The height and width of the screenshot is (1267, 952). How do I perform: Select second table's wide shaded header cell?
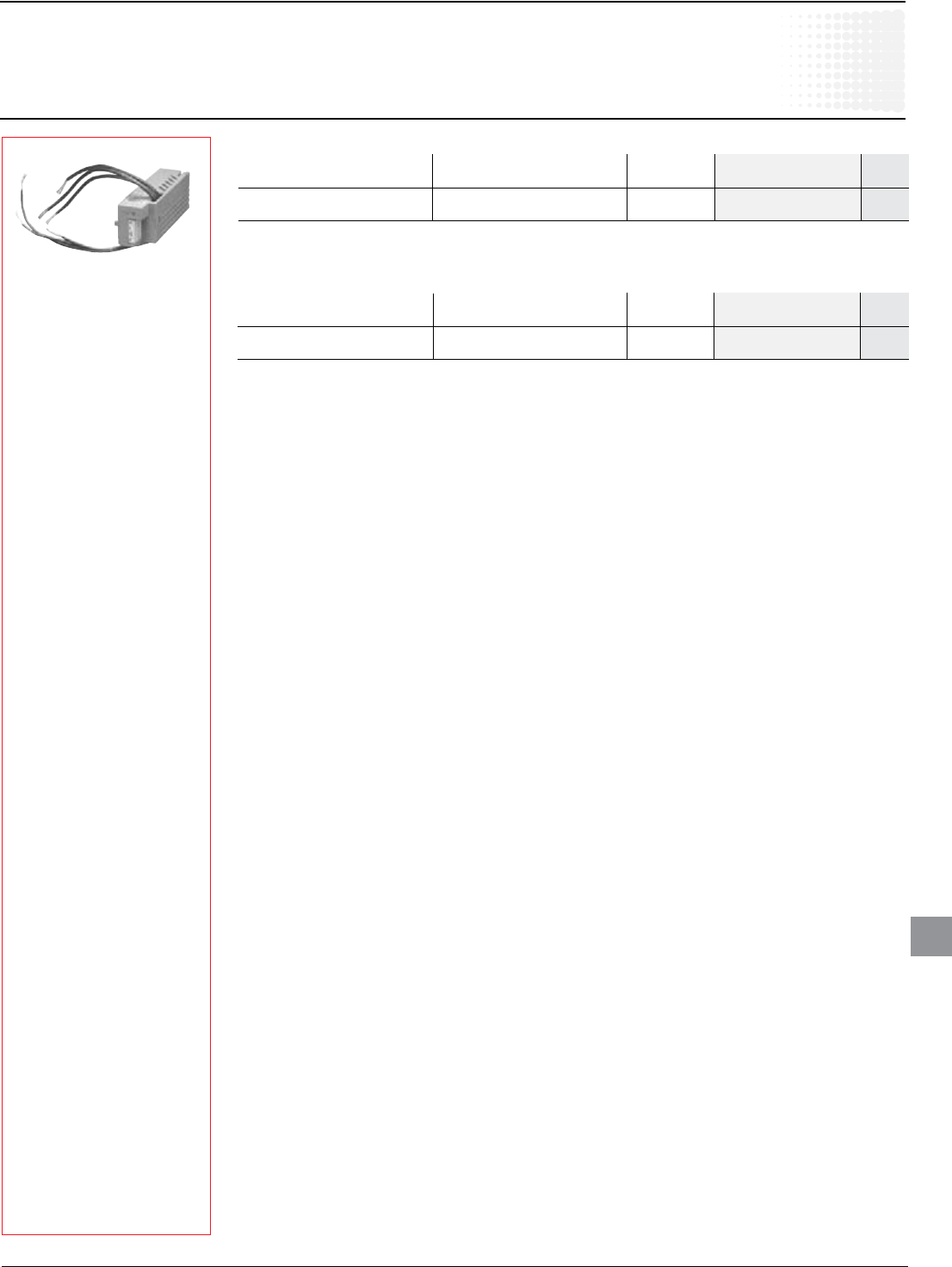click(788, 310)
